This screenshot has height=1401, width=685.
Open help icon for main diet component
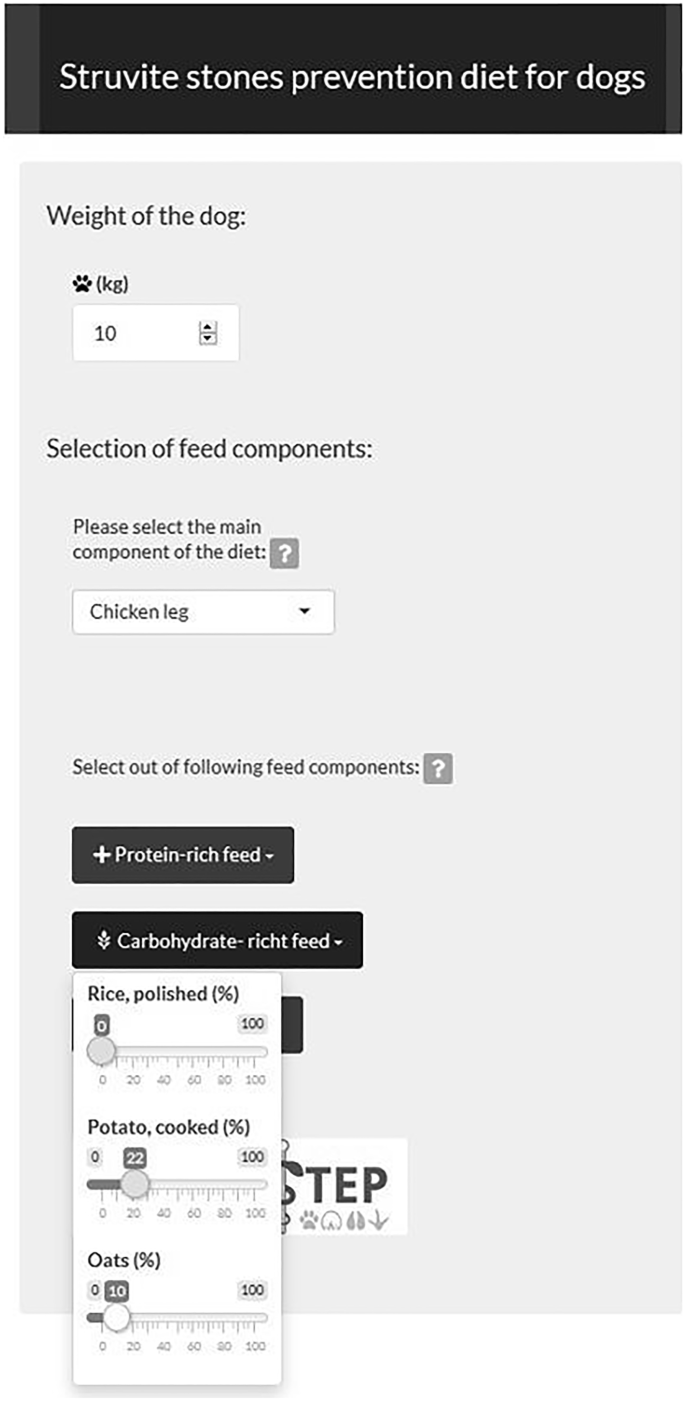(x=285, y=555)
